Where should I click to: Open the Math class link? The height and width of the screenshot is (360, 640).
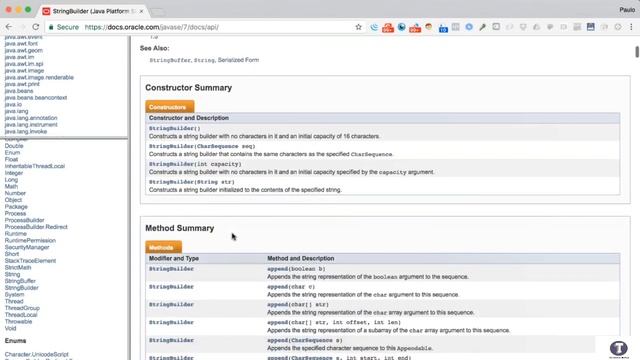coord(11,187)
